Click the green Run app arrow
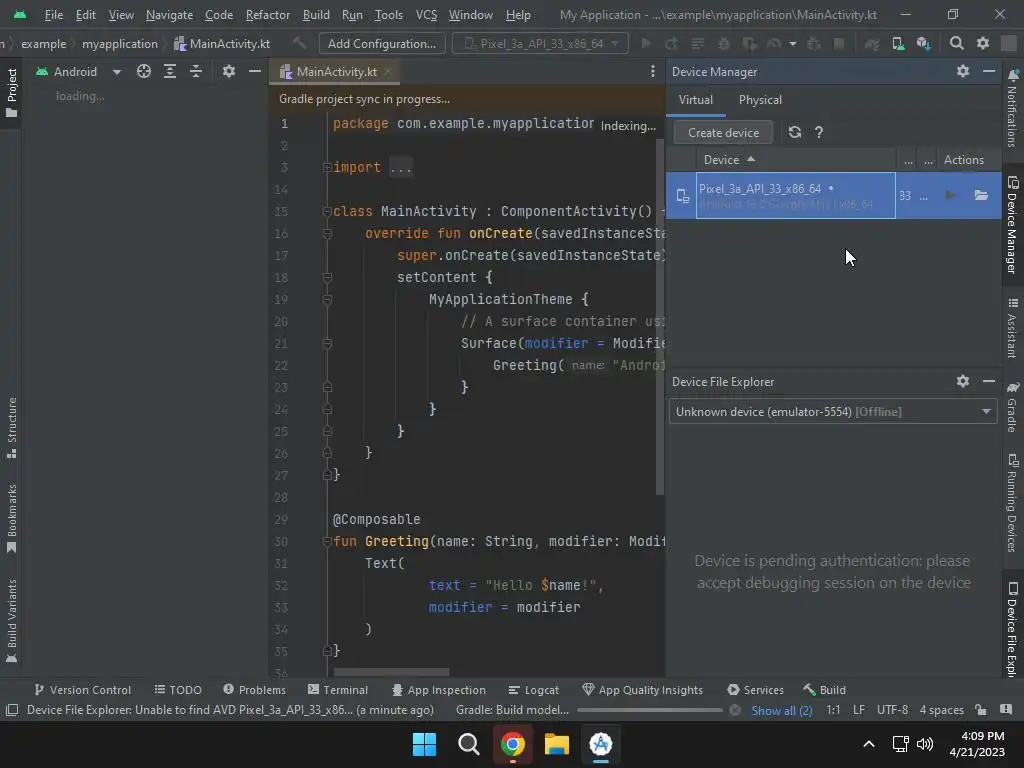 pyautogui.click(x=646, y=44)
